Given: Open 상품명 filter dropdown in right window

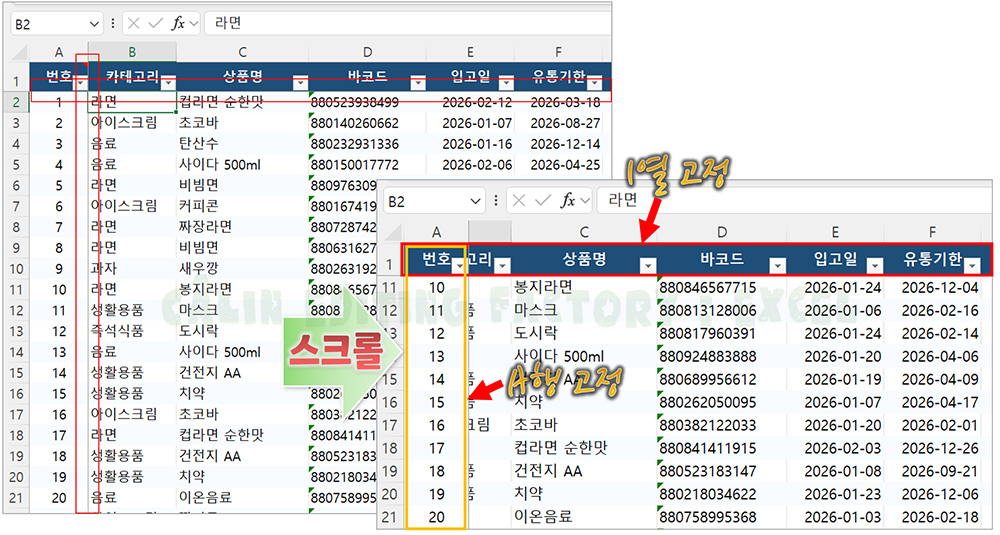Looking at the screenshot, I should tap(648, 266).
